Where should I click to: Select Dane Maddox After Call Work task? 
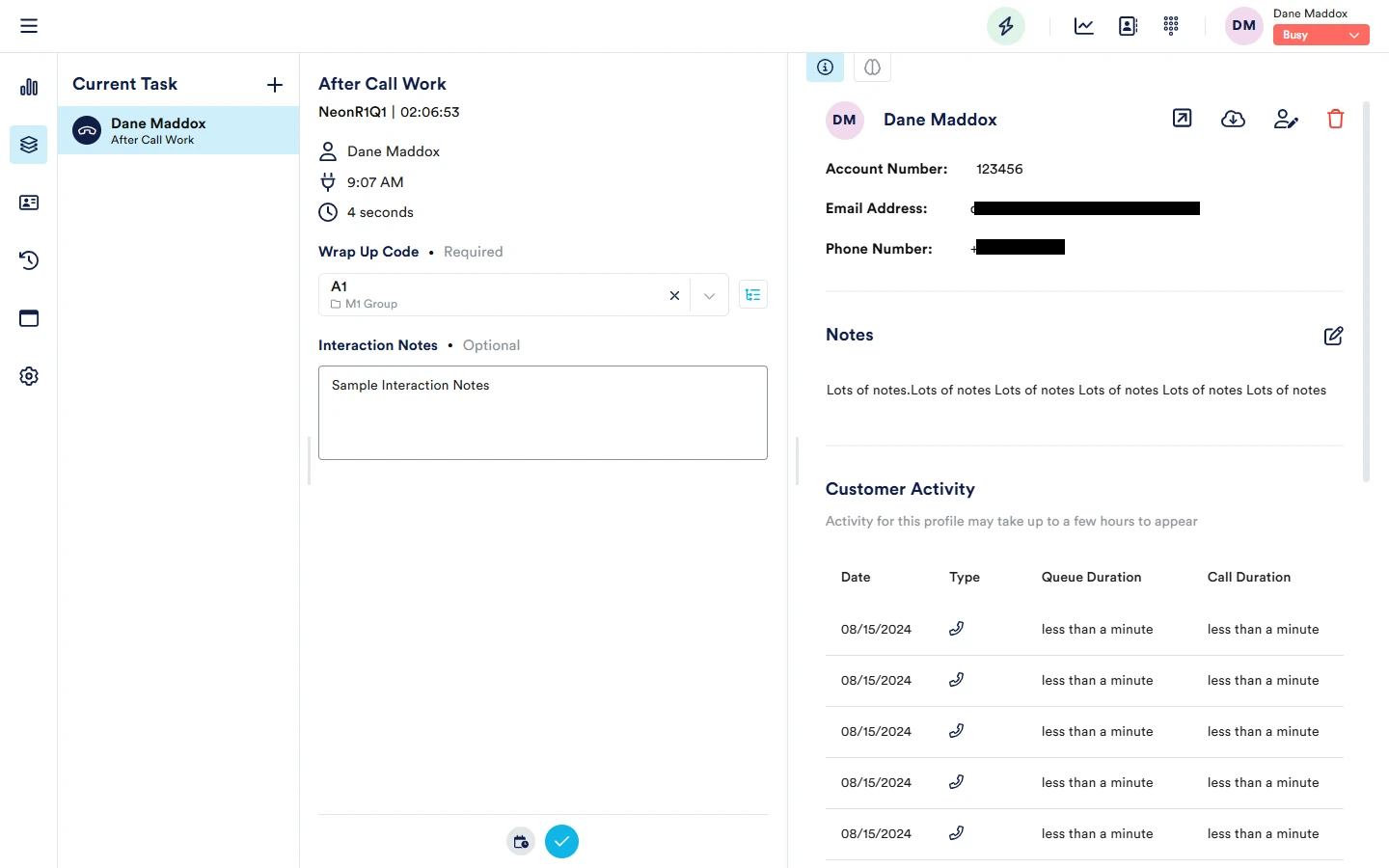(x=178, y=130)
